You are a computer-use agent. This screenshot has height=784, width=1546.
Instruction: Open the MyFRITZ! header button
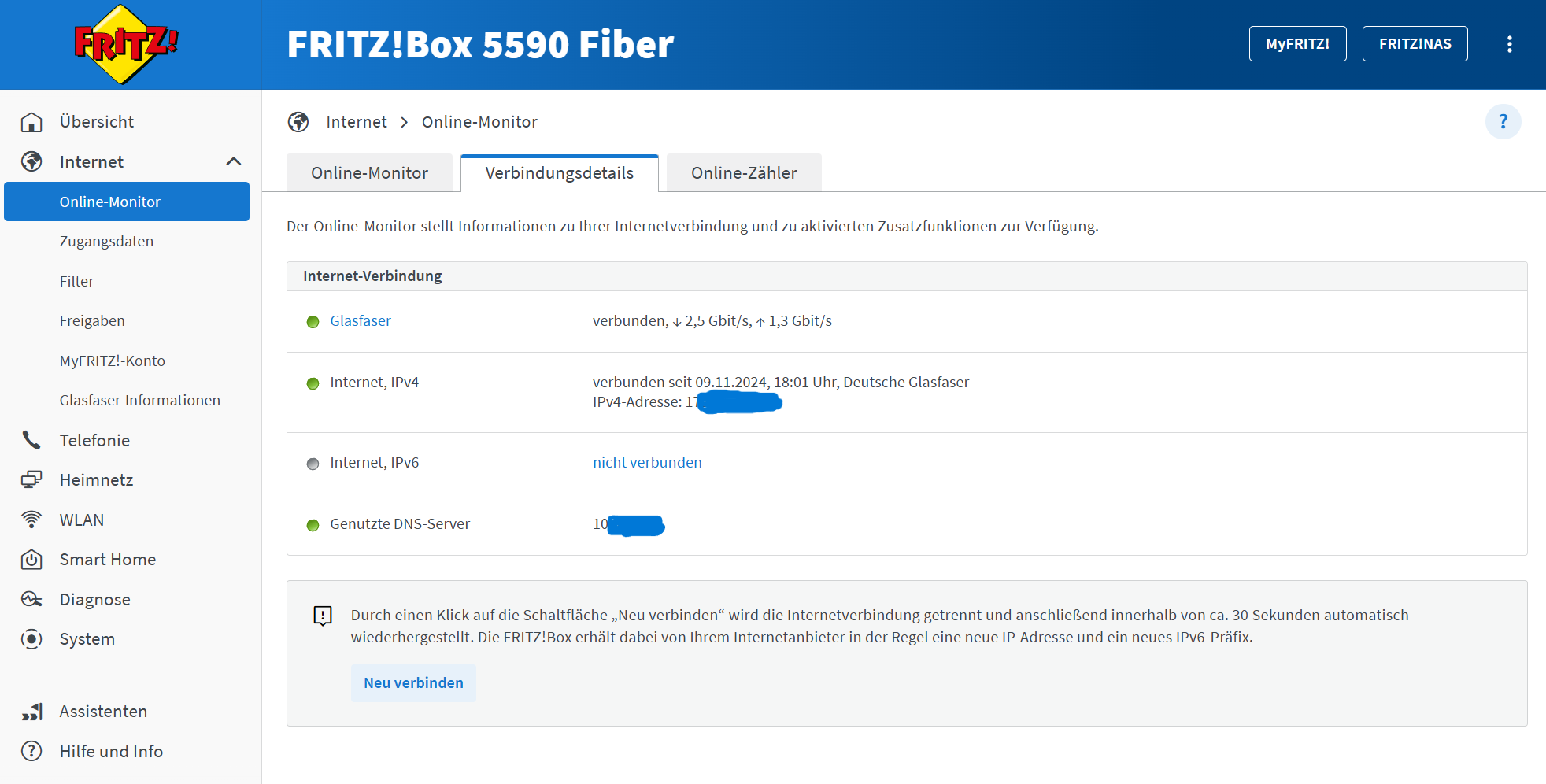(x=1297, y=44)
